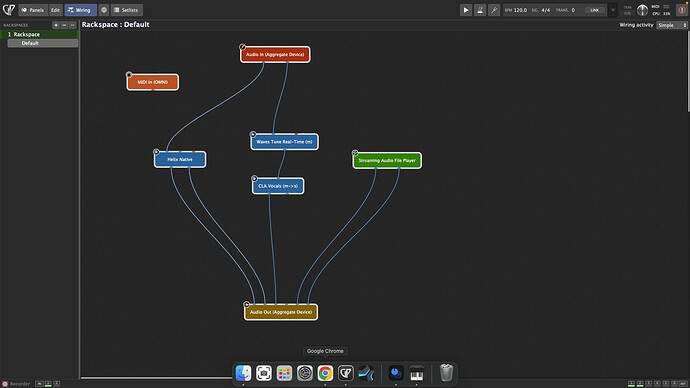Viewport: 690px width, 388px height.
Task: Click the Recorder label in status bar
Action: click(20, 384)
